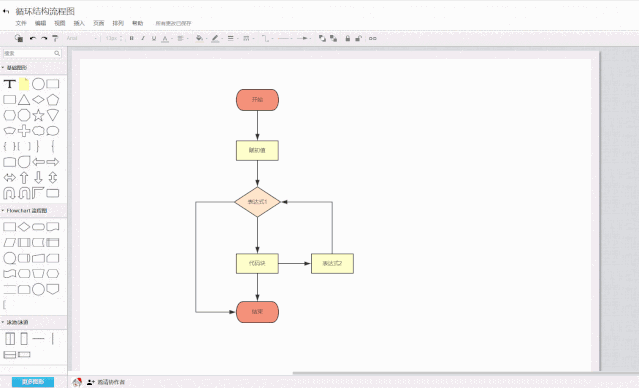Image resolution: width=639 pixels, height=388 pixels.
Task: Open the 页面 menu
Action: pyautogui.click(x=98, y=23)
